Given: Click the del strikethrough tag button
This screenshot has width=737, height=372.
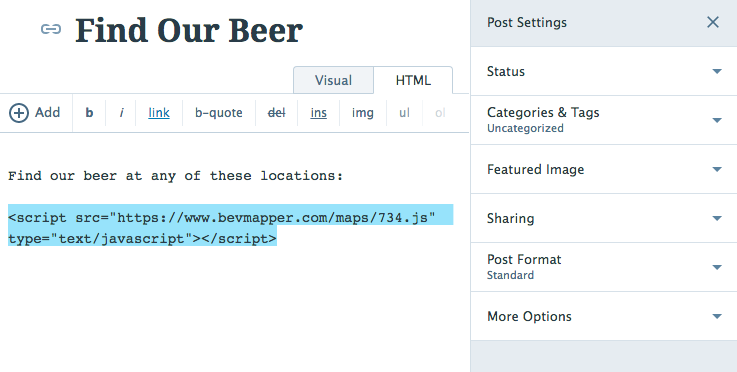Looking at the screenshot, I should coord(276,113).
